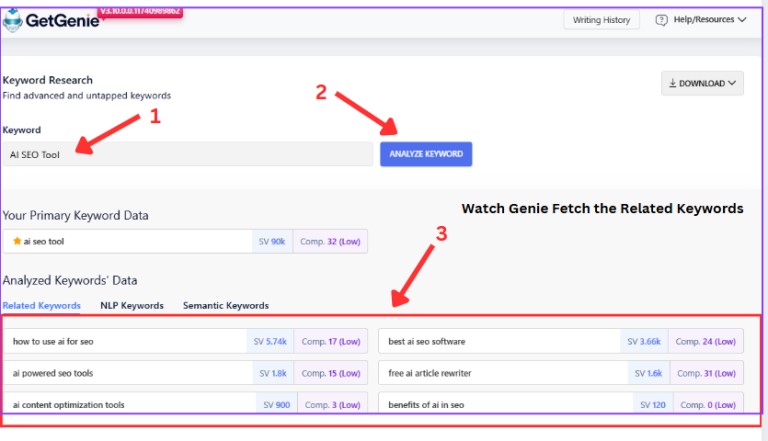Open the Help/Resources question icon

tap(661, 20)
